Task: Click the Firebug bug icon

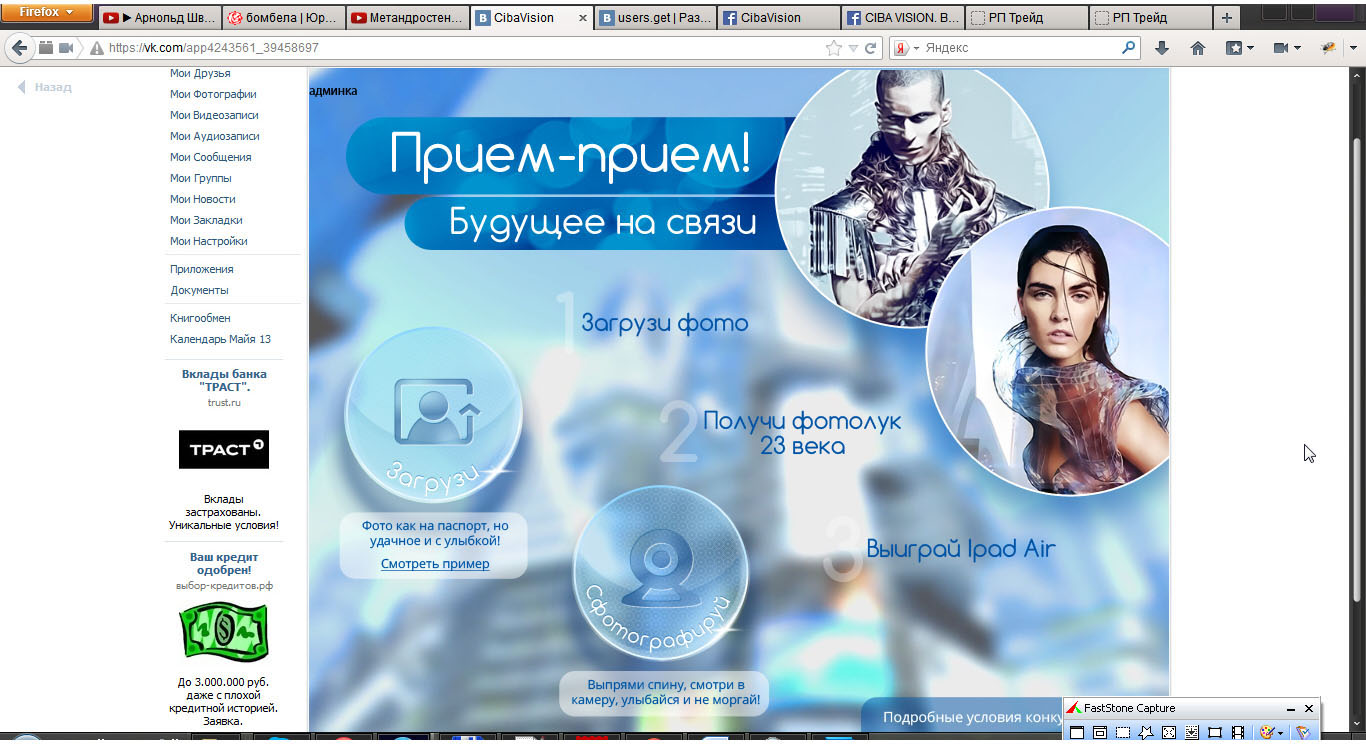Action: click(1328, 48)
